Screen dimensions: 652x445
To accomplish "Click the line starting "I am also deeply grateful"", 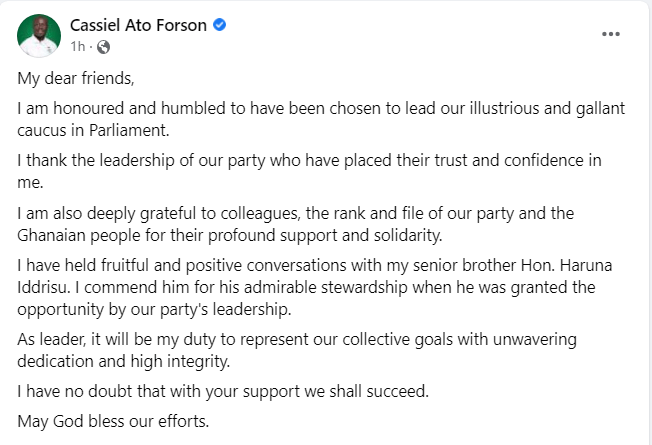I will pos(296,213).
